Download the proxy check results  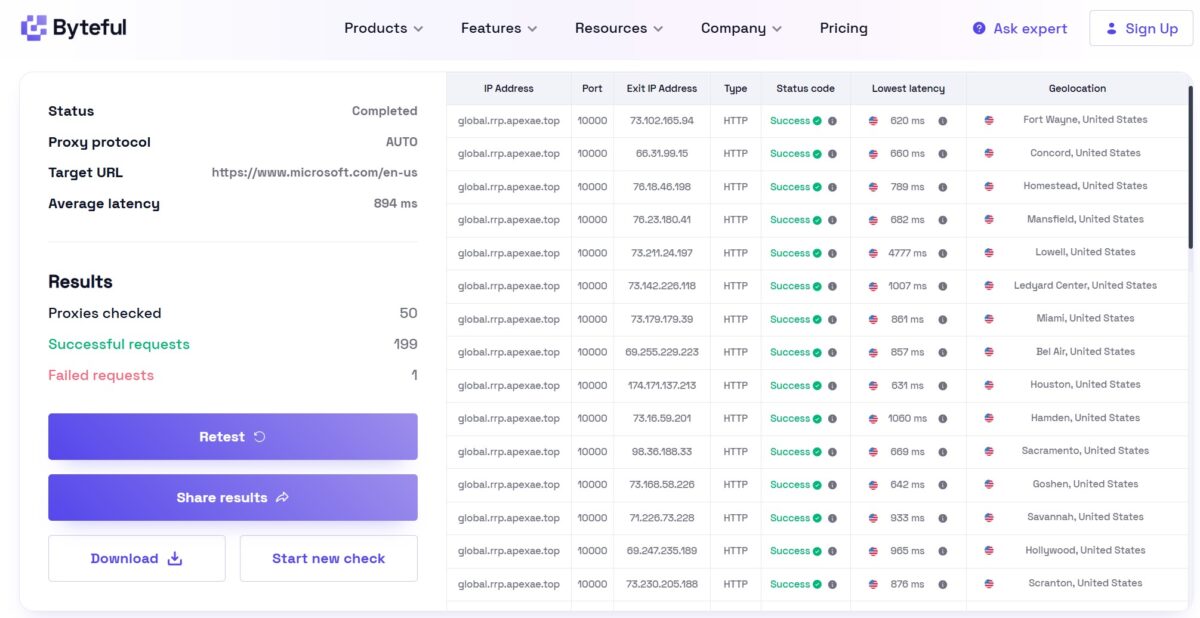(x=137, y=558)
